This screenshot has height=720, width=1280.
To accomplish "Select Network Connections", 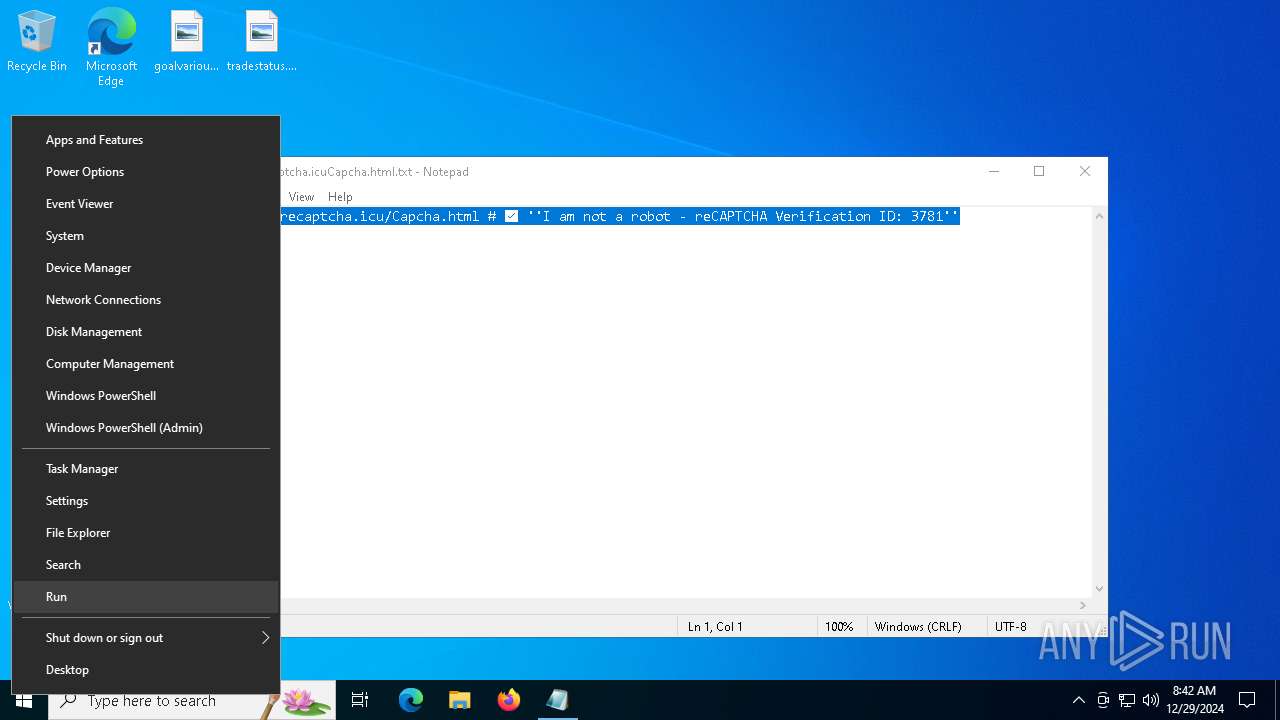I will pos(146,300).
